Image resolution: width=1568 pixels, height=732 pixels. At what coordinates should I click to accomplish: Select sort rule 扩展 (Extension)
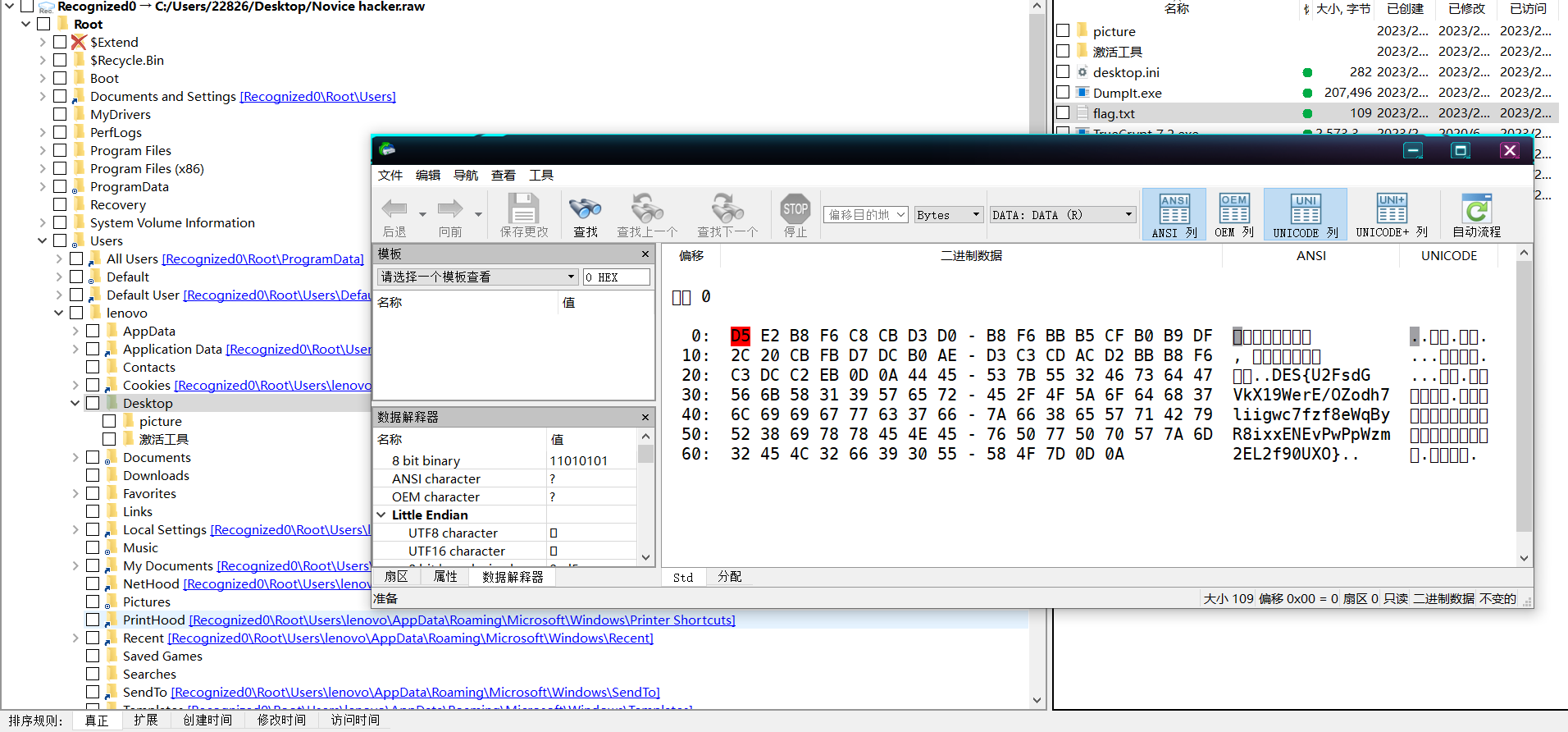click(x=145, y=720)
